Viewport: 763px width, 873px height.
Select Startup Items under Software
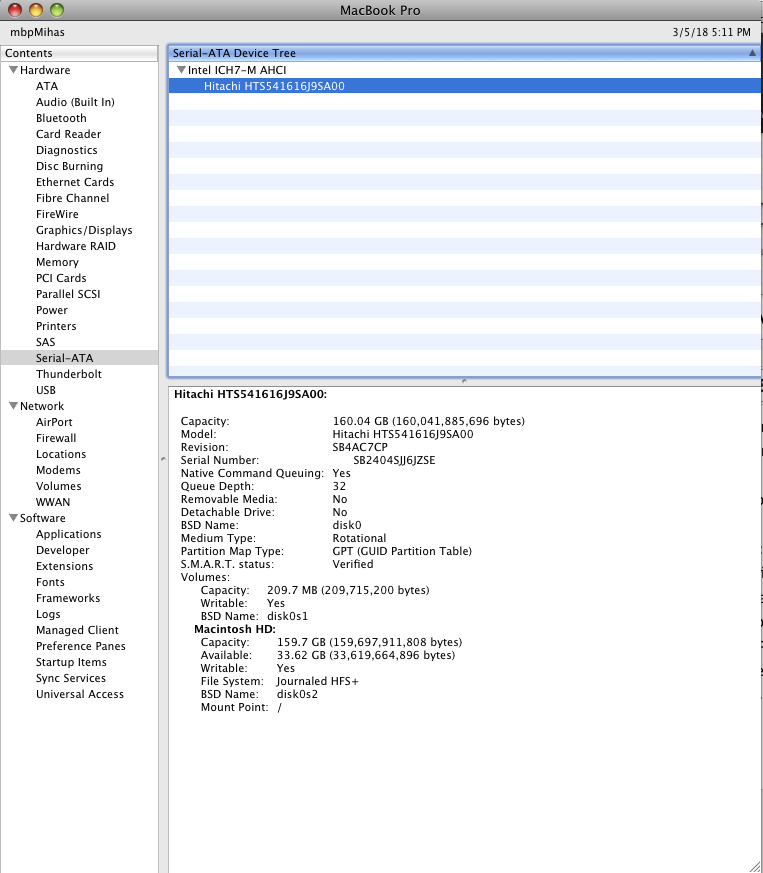coord(71,663)
